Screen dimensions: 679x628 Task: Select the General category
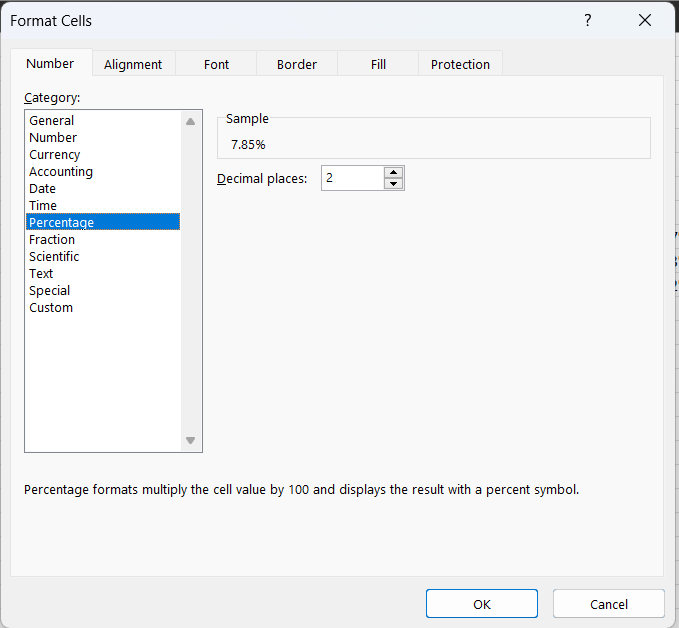tap(52, 121)
